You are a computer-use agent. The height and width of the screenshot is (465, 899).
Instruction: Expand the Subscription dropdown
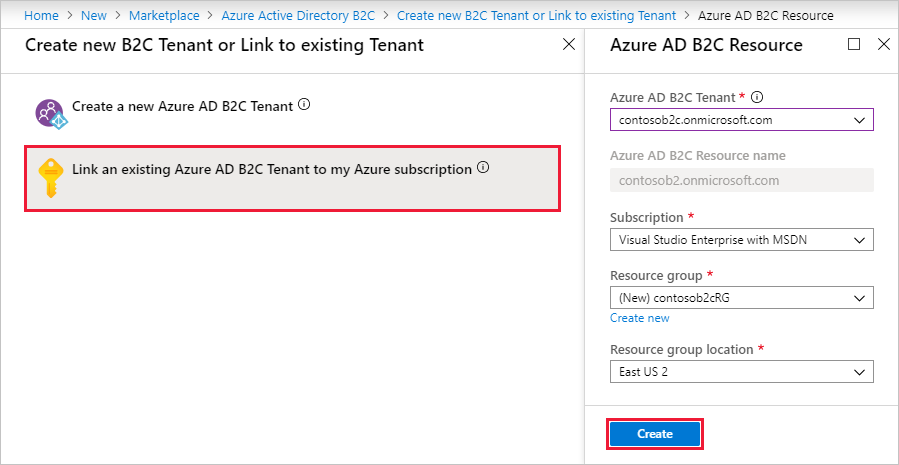pos(741,240)
